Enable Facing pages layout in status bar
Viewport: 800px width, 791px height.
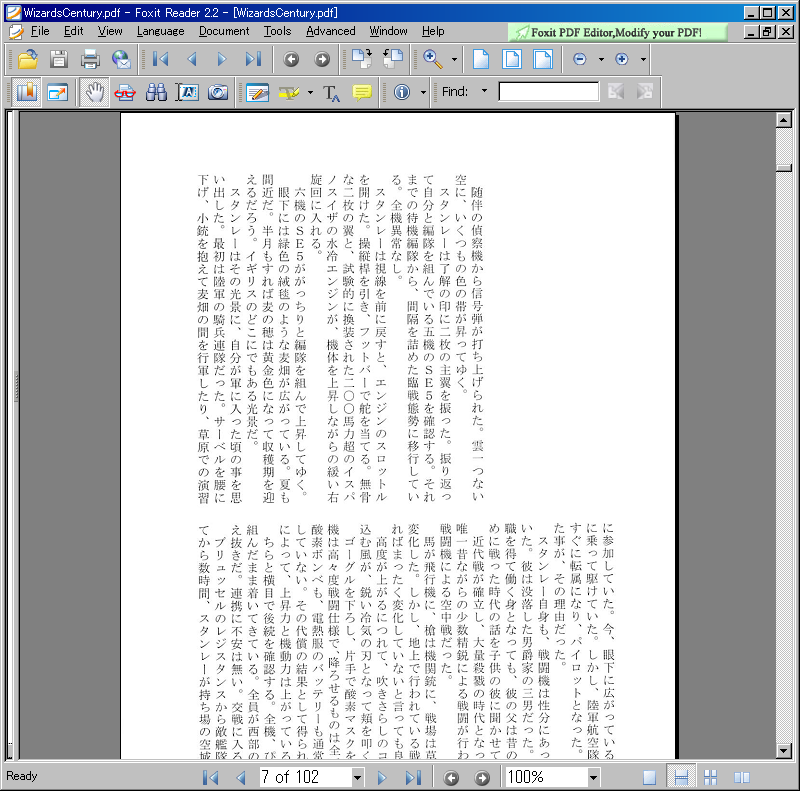pos(742,777)
